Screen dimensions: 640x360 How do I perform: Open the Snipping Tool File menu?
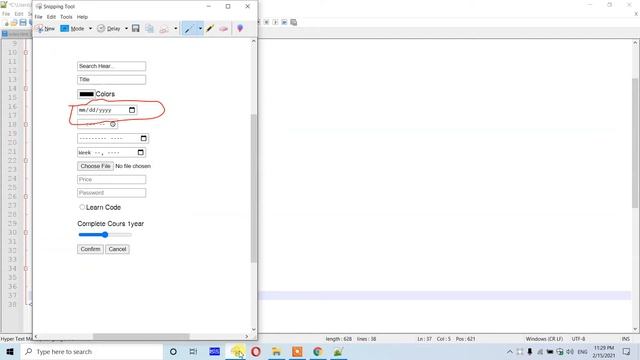(x=38, y=17)
